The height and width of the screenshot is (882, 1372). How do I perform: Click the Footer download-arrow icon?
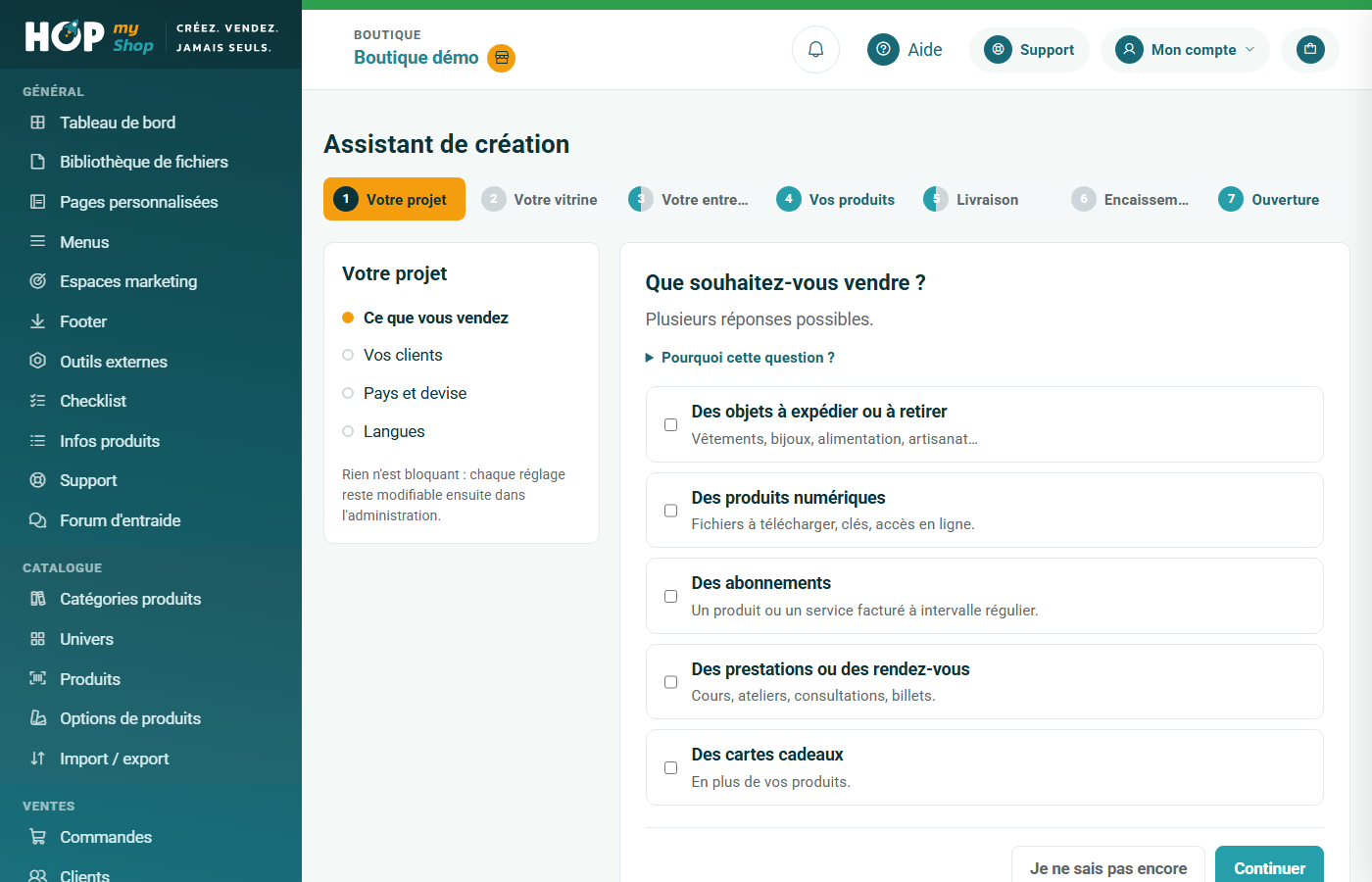[37, 321]
